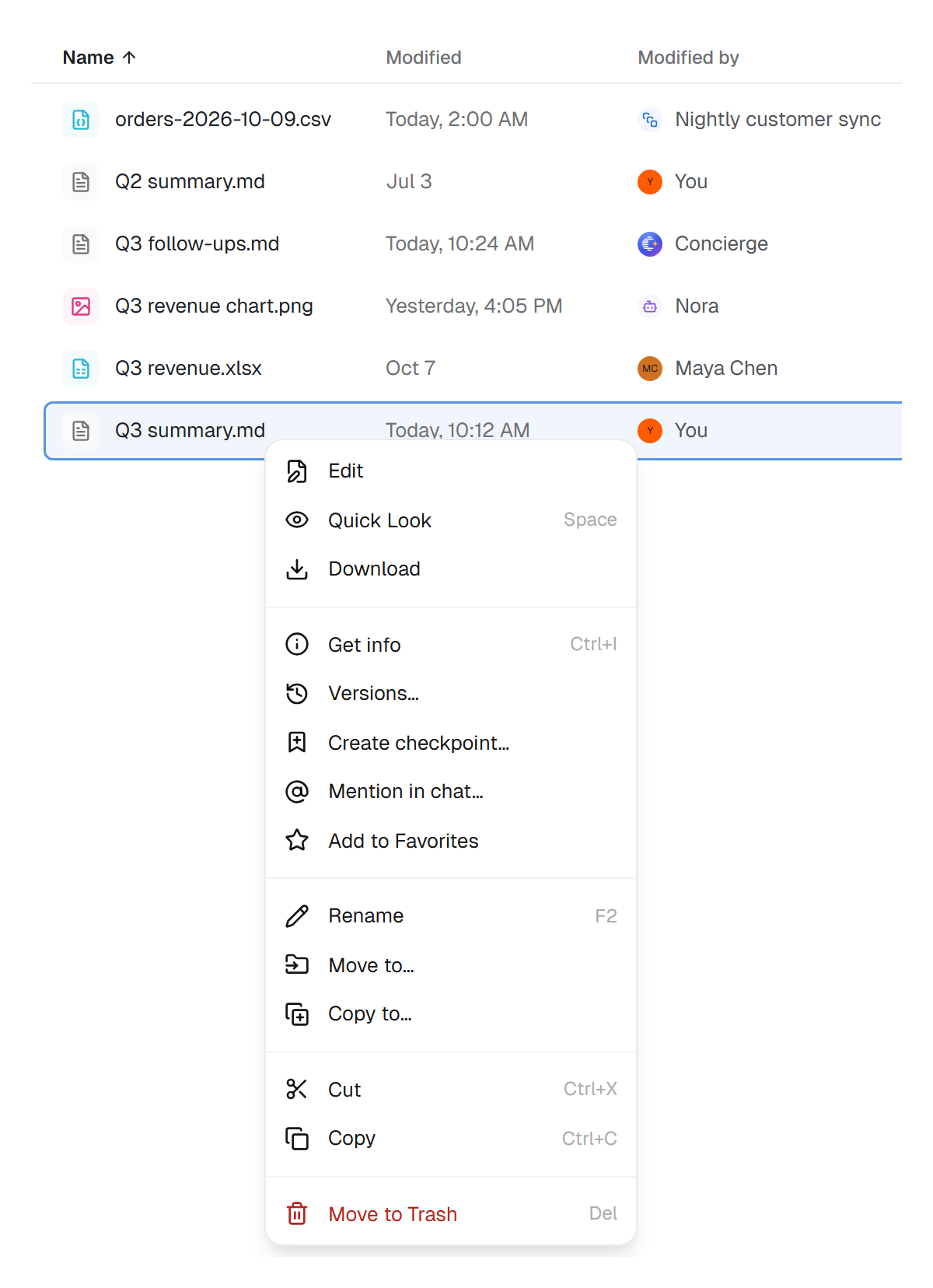Viewport: 933px width, 1288px height.
Task: Click the red trash can icon
Action: 297,1213
